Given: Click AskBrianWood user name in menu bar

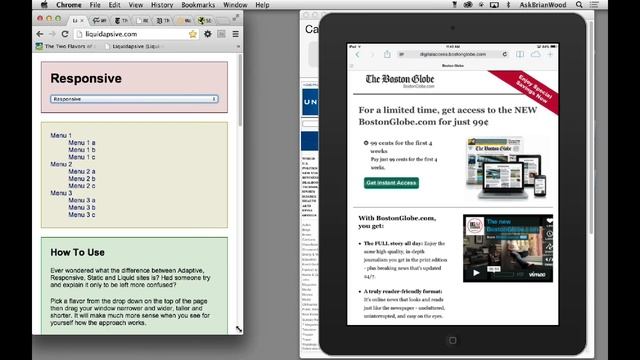Looking at the screenshot, I should 543,5.
